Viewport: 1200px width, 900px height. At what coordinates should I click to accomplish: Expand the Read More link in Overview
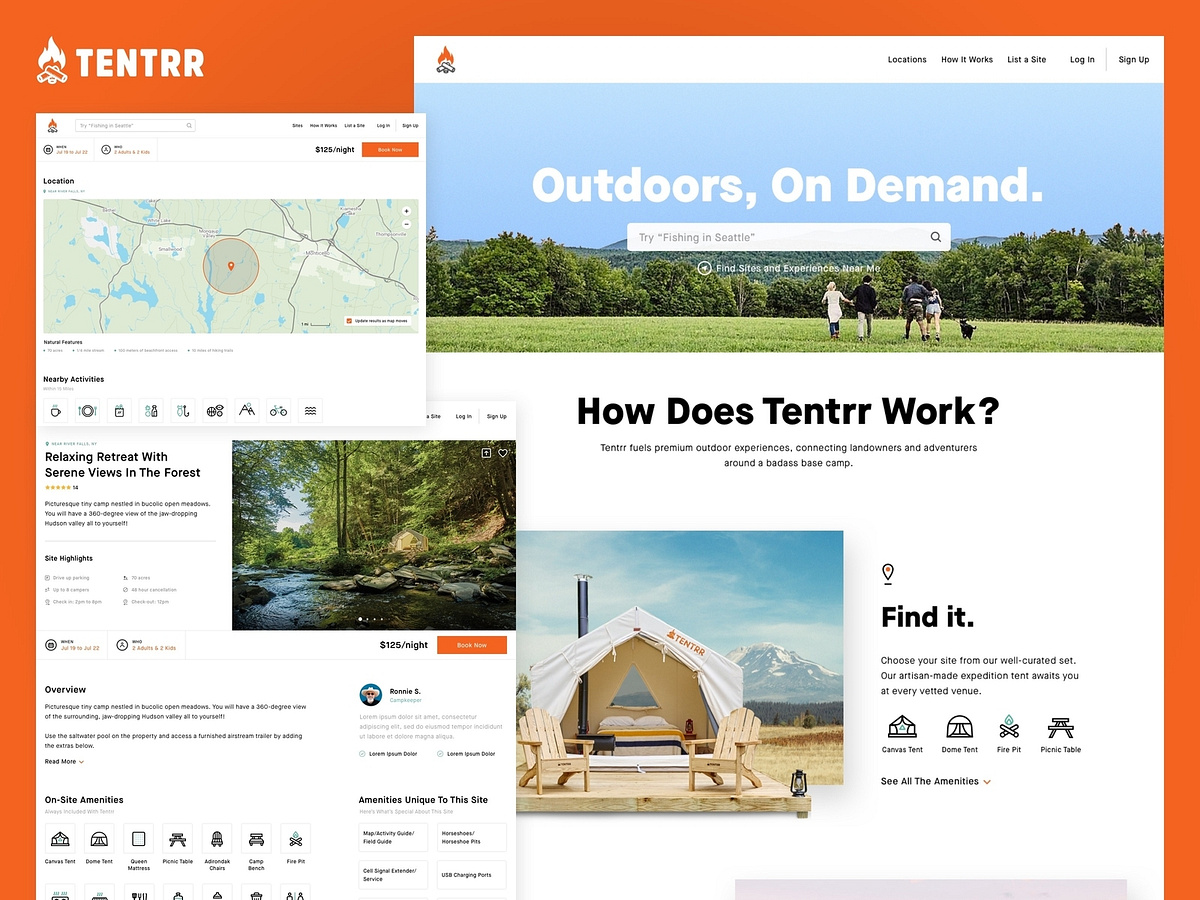(x=60, y=761)
